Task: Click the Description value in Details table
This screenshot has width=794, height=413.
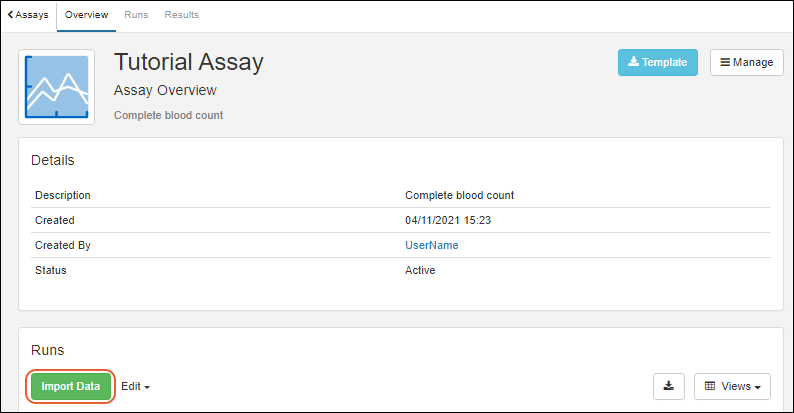Action: (x=459, y=195)
